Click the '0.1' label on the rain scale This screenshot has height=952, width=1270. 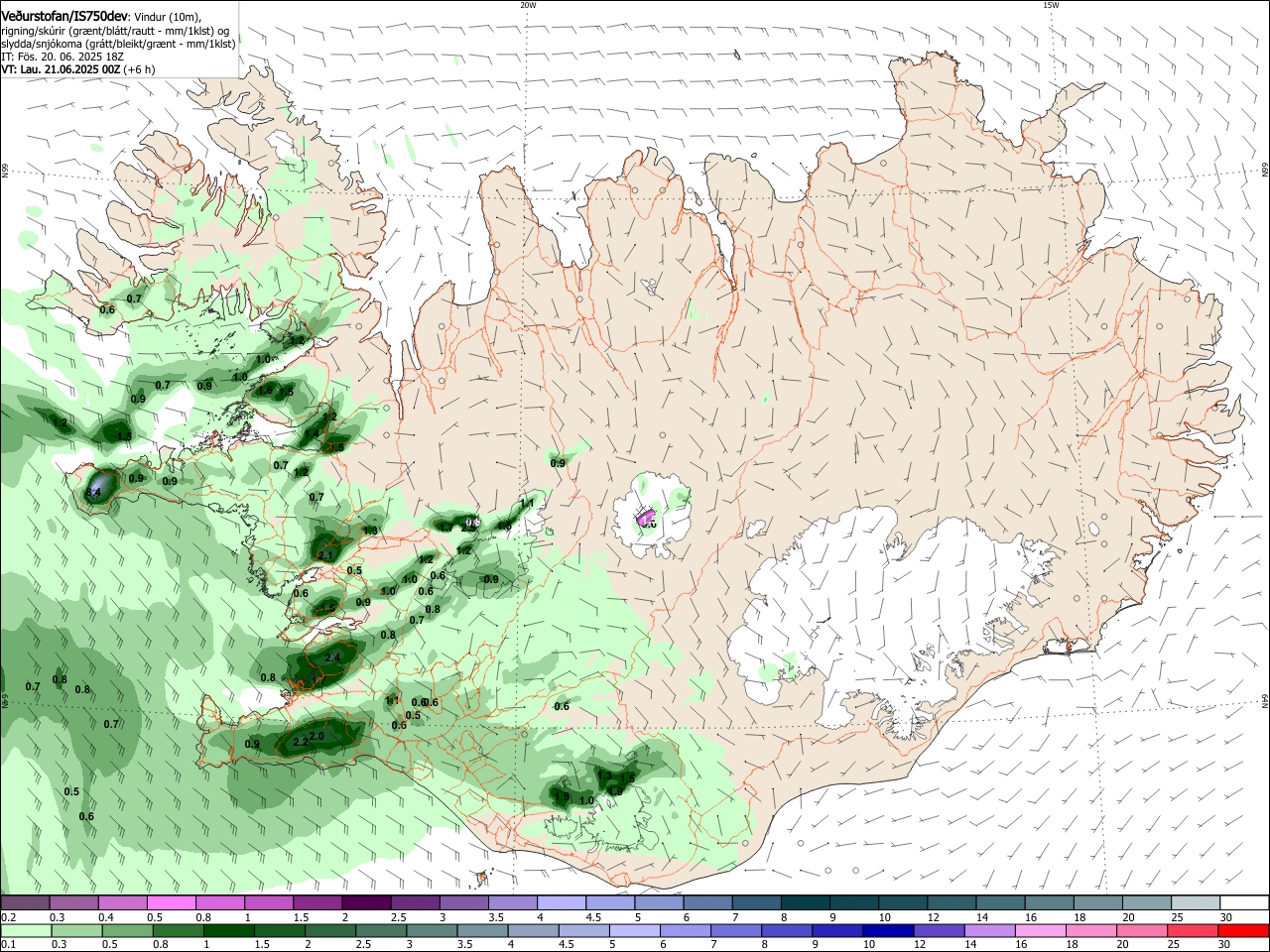tap(8, 945)
